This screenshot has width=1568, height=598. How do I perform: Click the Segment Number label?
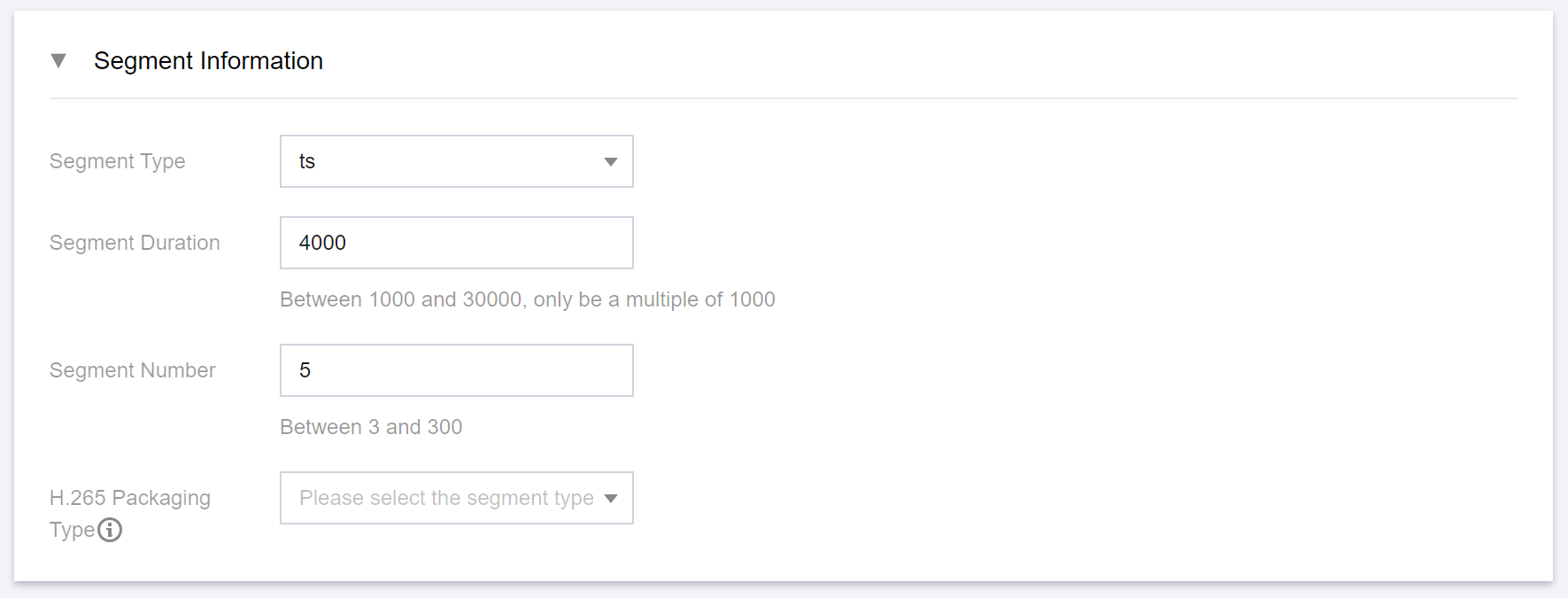133,370
